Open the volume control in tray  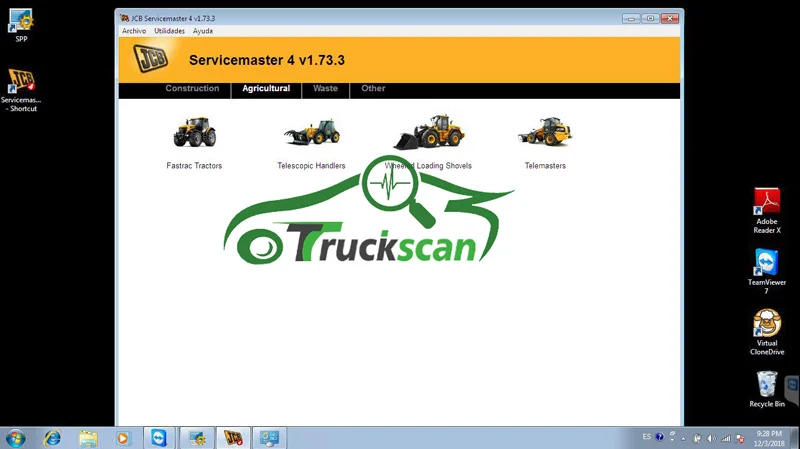(x=711, y=438)
